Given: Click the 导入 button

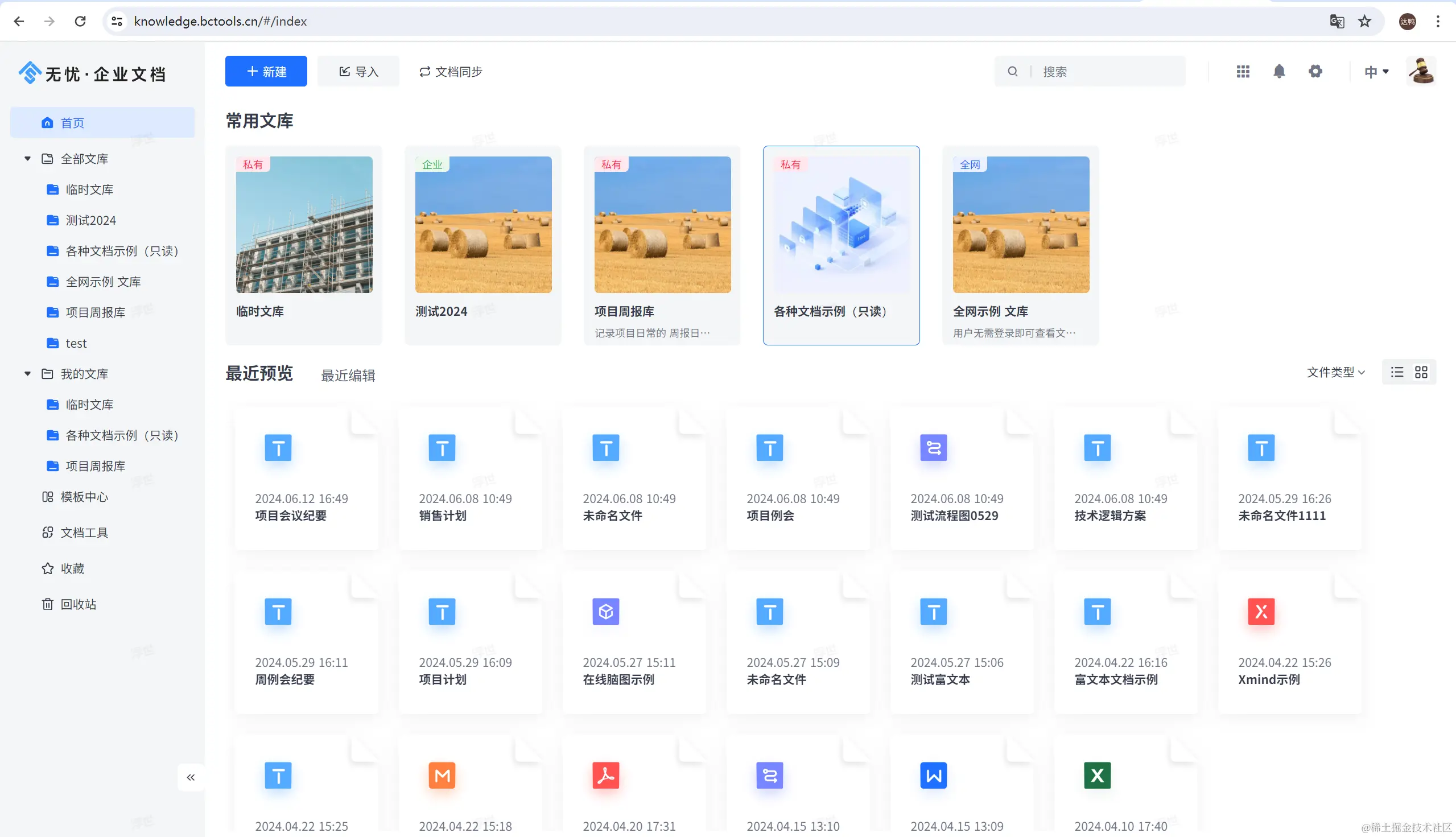Looking at the screenshot, I should pyautogui.click(x=358, y=71).
